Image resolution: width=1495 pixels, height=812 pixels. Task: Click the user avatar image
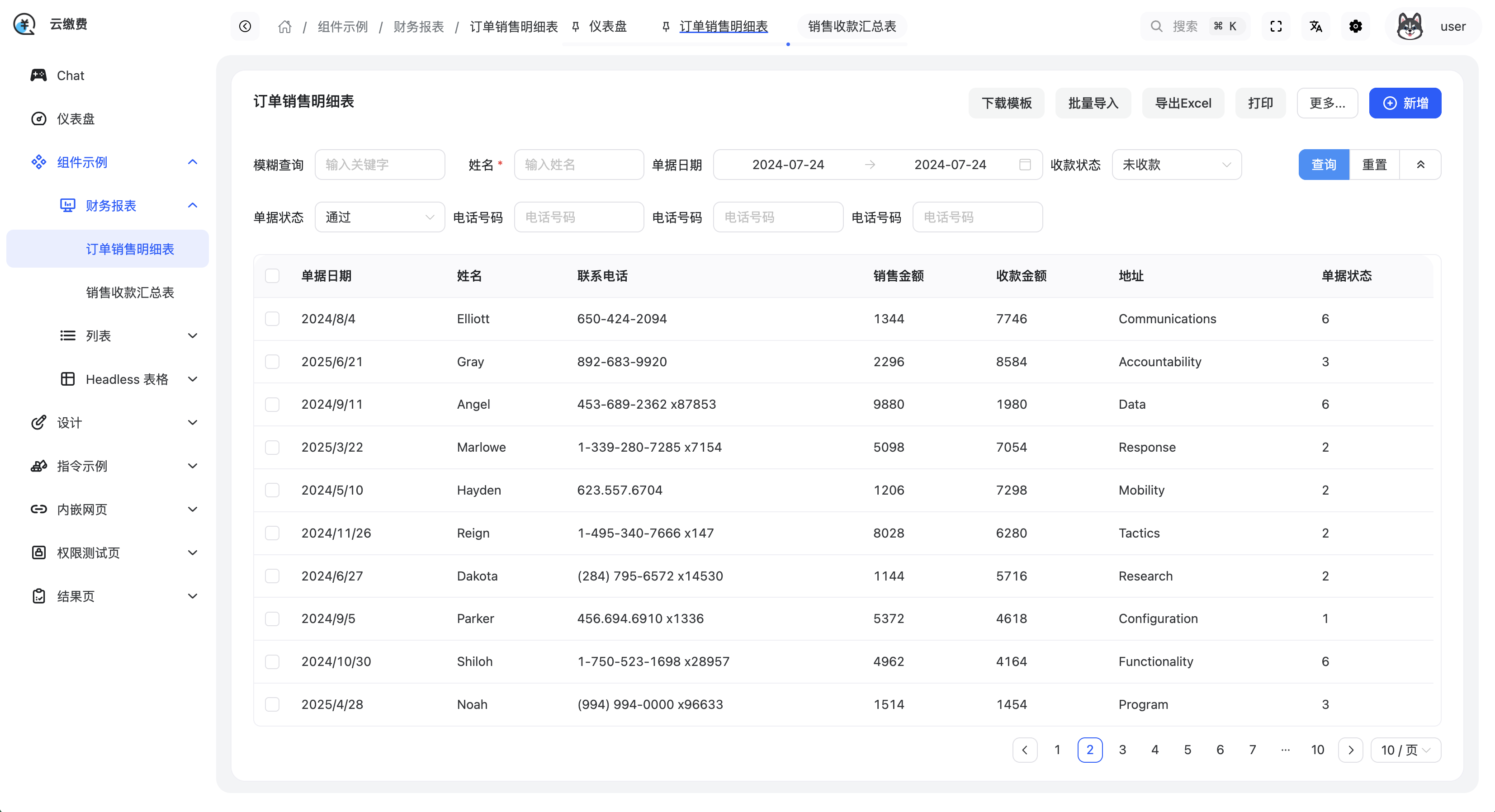click(x=1409, y=26)
